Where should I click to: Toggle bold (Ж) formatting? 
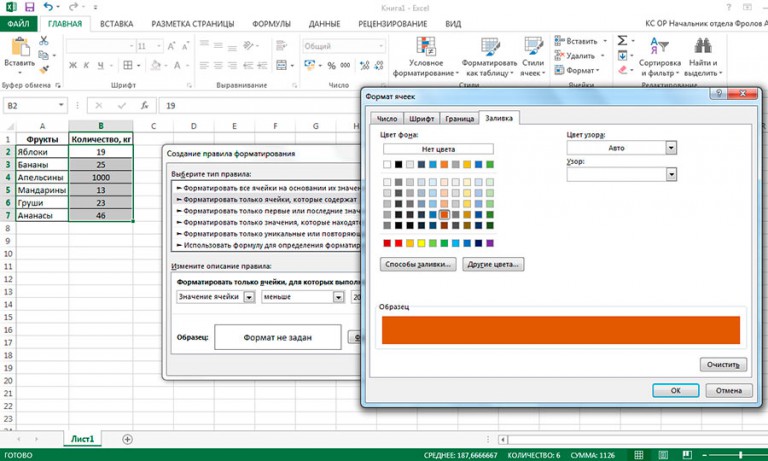[x=72, y=65]
